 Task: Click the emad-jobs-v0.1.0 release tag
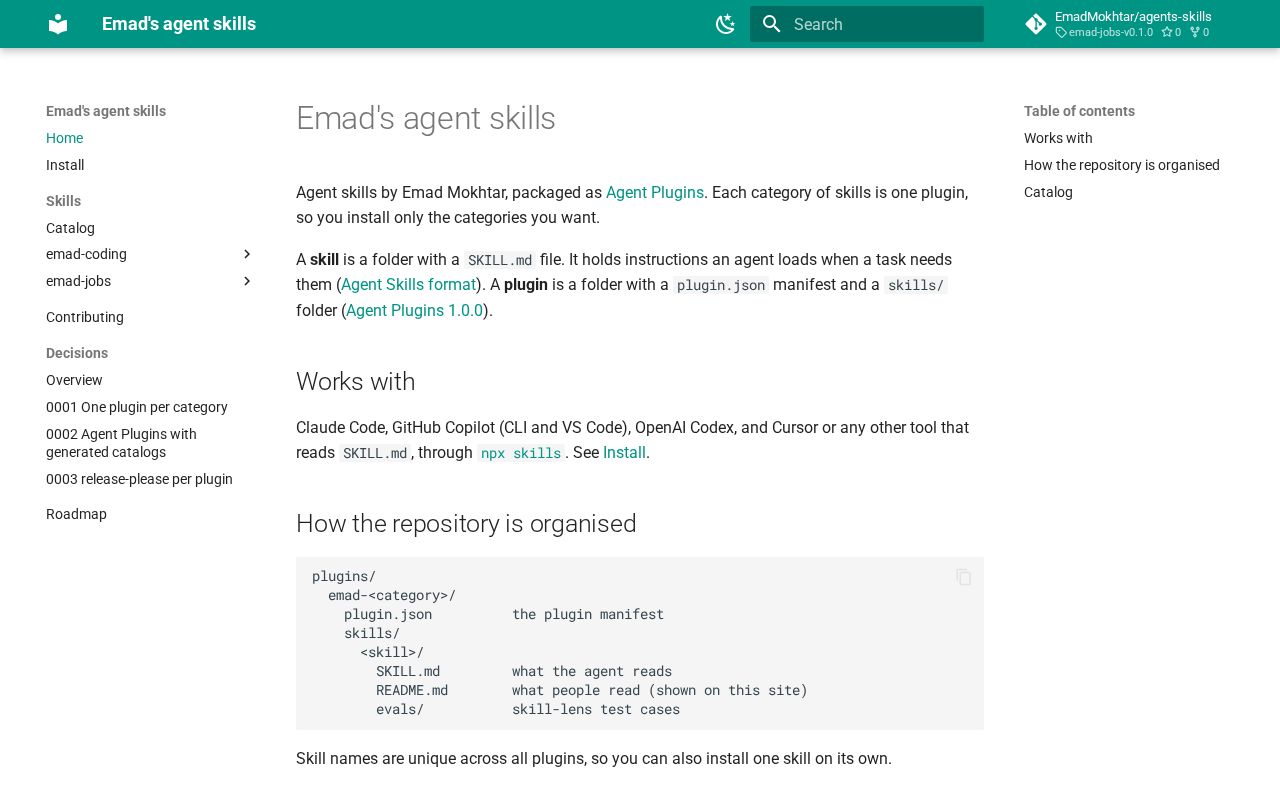coord(1105,32)
